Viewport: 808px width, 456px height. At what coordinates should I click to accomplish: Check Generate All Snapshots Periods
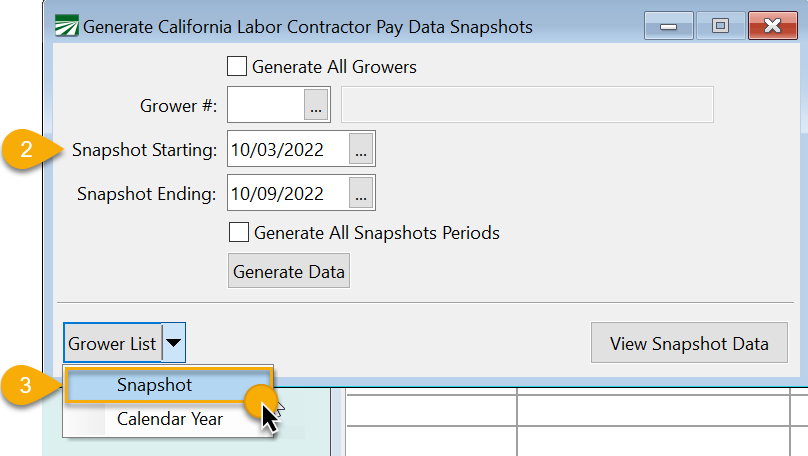point(239,233)
